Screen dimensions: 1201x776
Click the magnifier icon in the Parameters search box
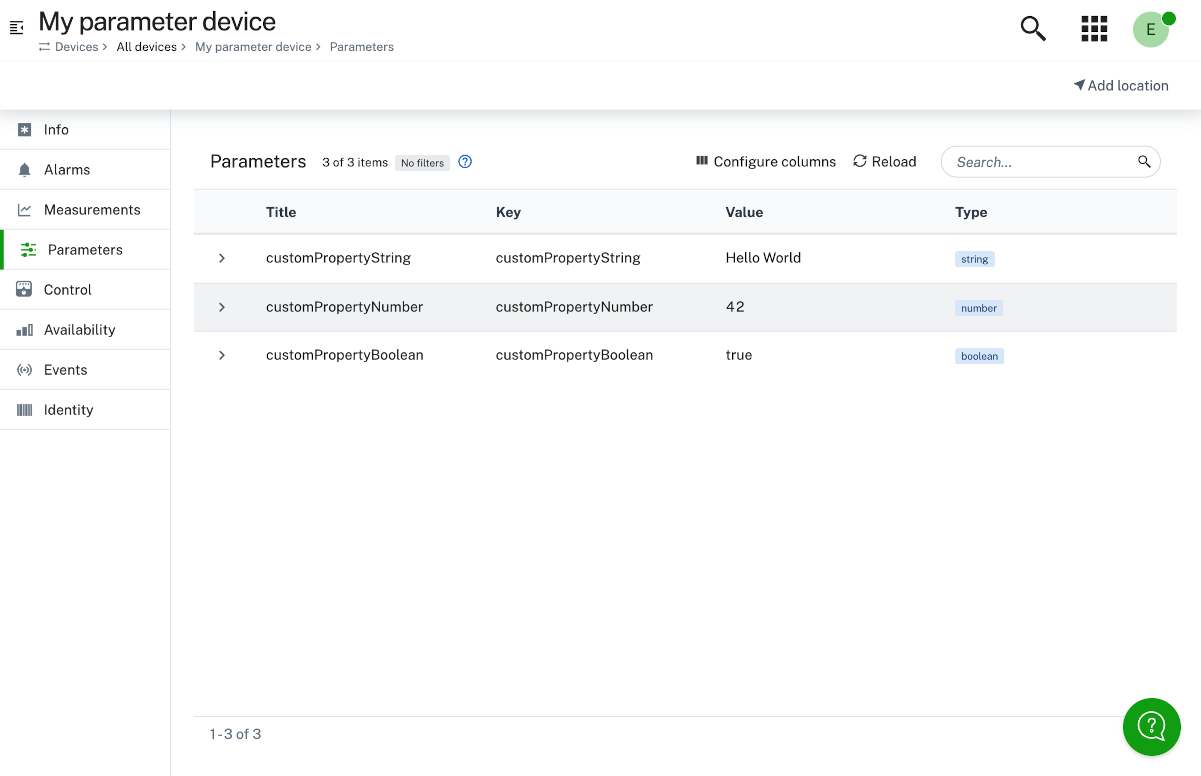click(x=1144, y=162)
